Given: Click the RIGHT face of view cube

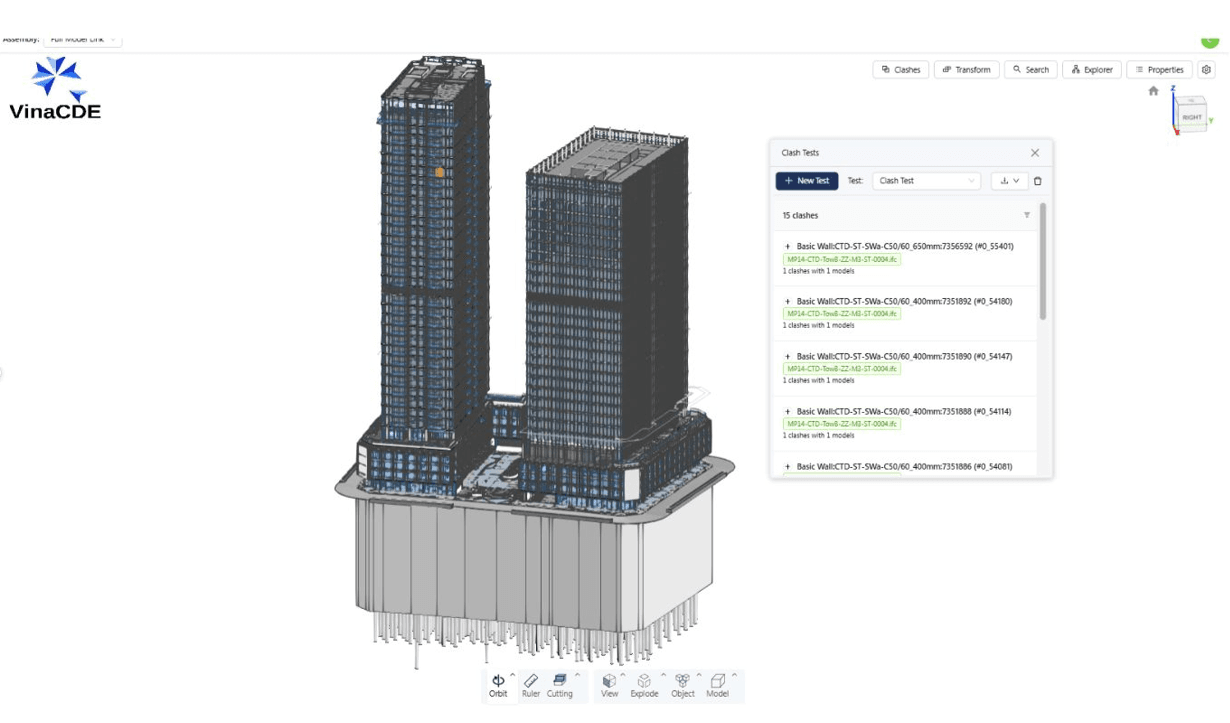Looking at the screenshot, I should tap(1192, 117).
